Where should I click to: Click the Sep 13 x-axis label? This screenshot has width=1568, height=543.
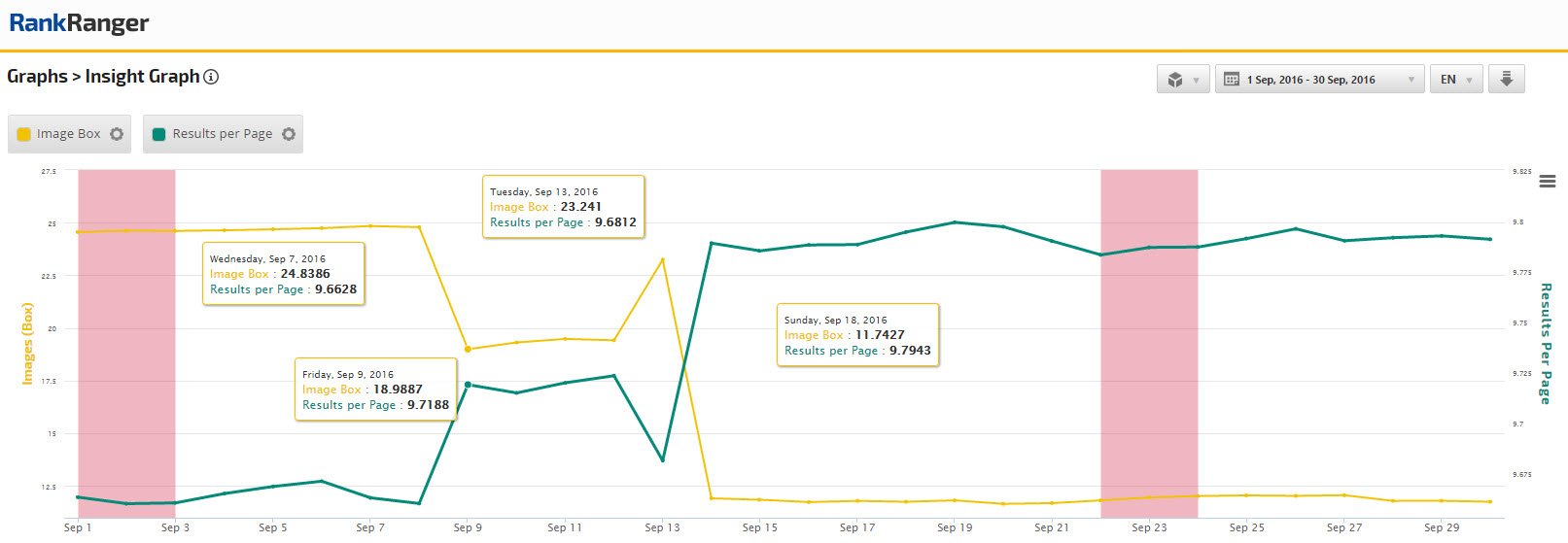662,527
